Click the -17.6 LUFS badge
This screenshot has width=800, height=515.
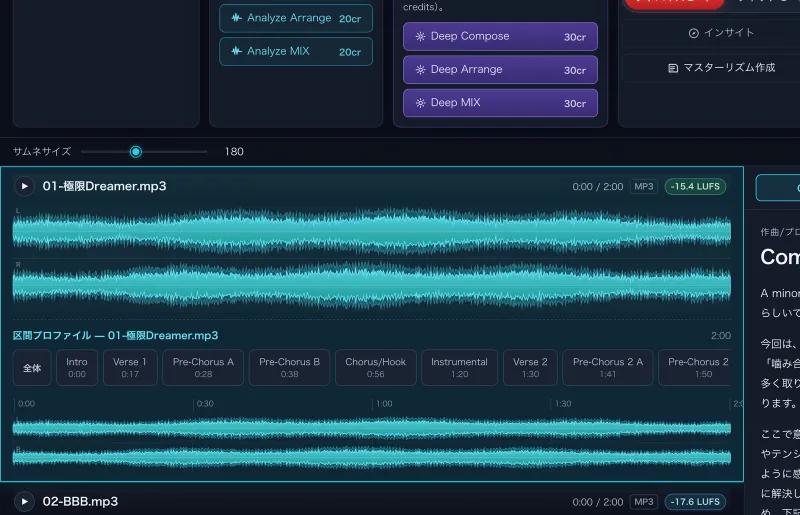coord(695,502)
